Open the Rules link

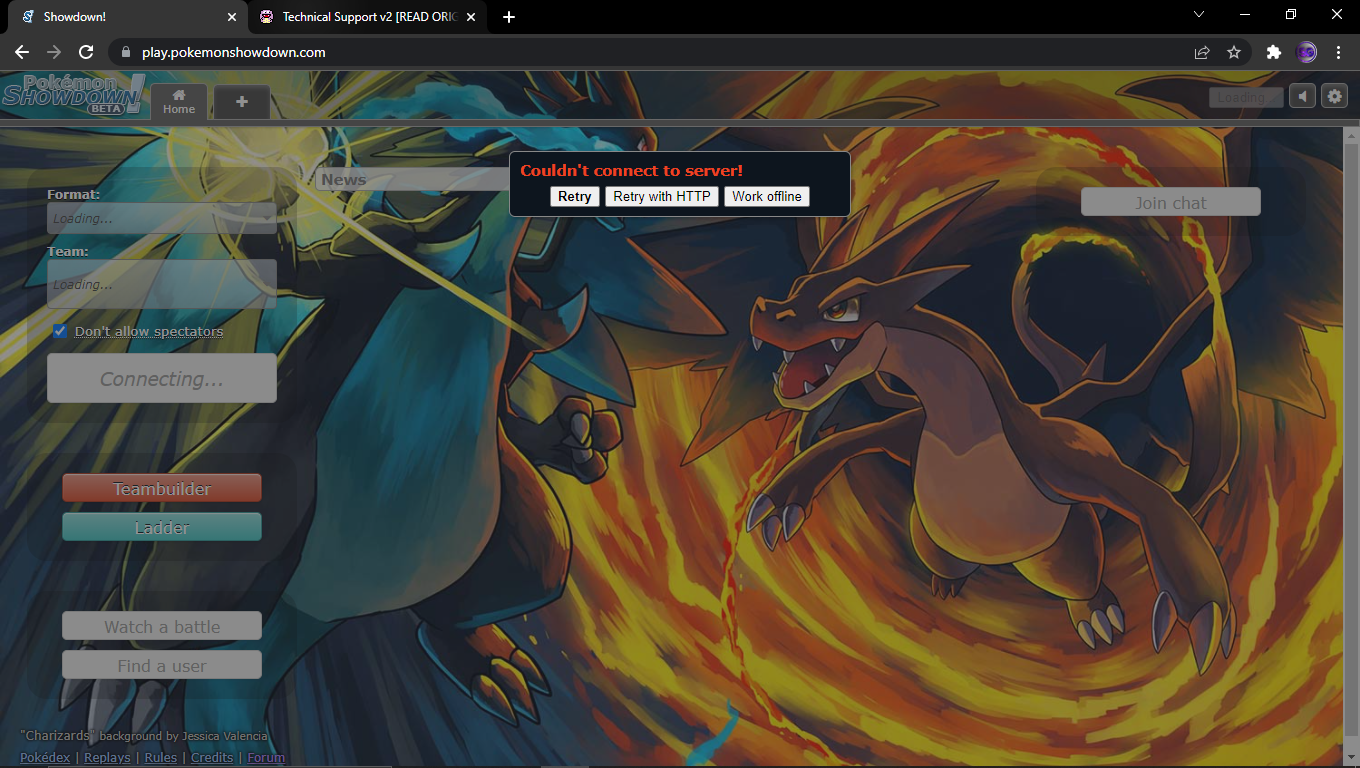pos(161,757)
